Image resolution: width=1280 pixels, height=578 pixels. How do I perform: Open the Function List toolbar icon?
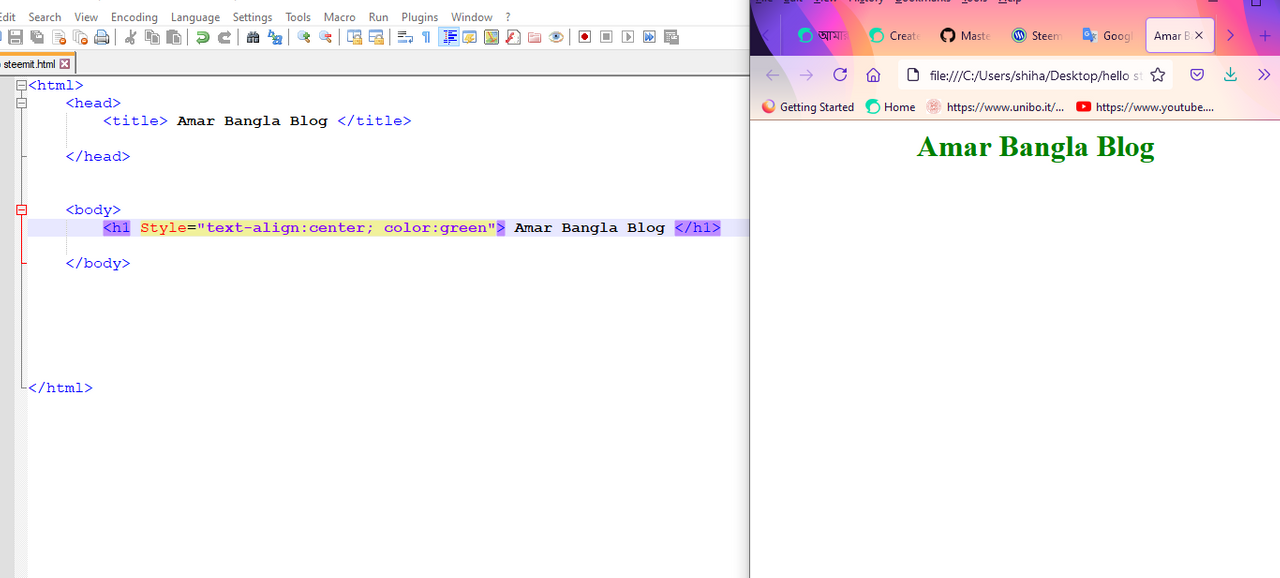click(512, 37)
